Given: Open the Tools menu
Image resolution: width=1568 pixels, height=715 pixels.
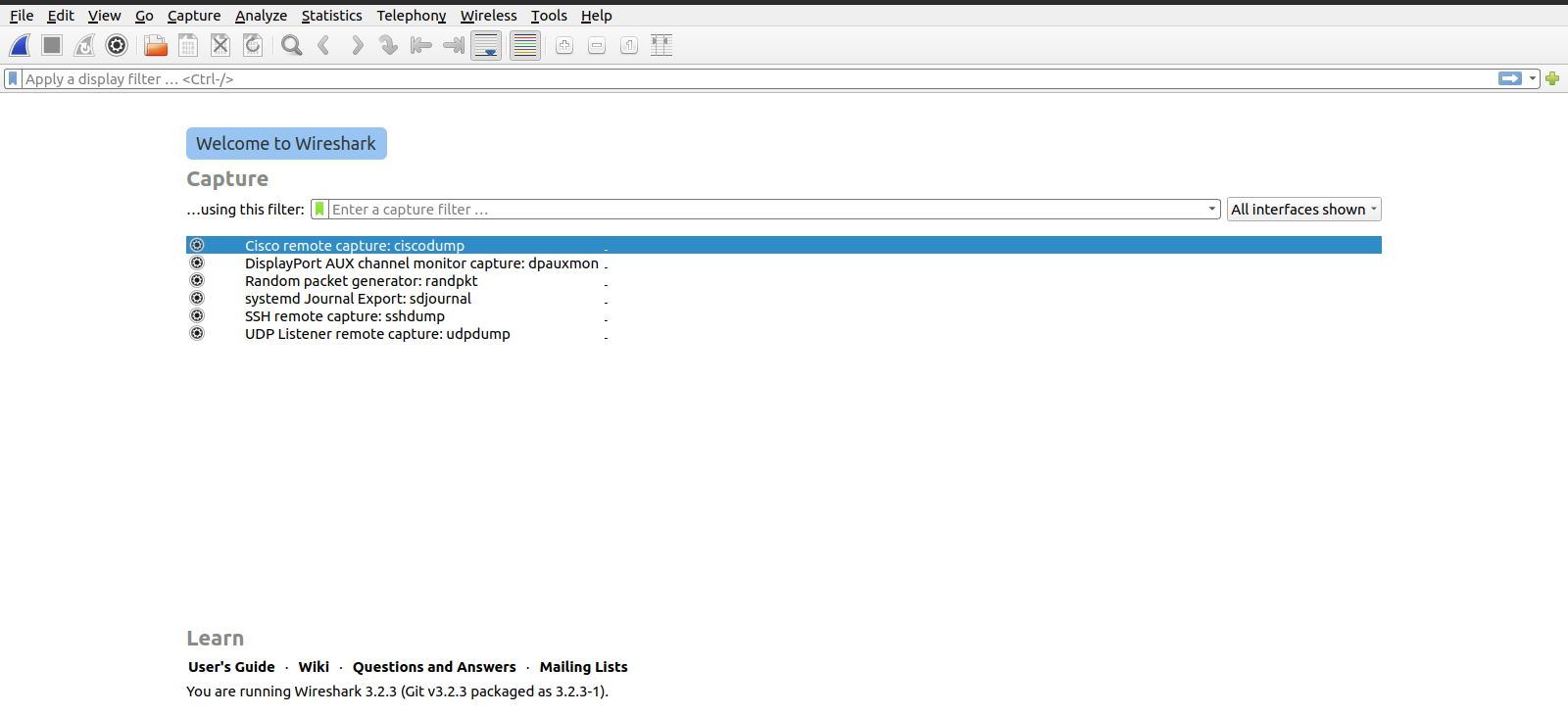Looking at the screenshot, I should point(549,16).
